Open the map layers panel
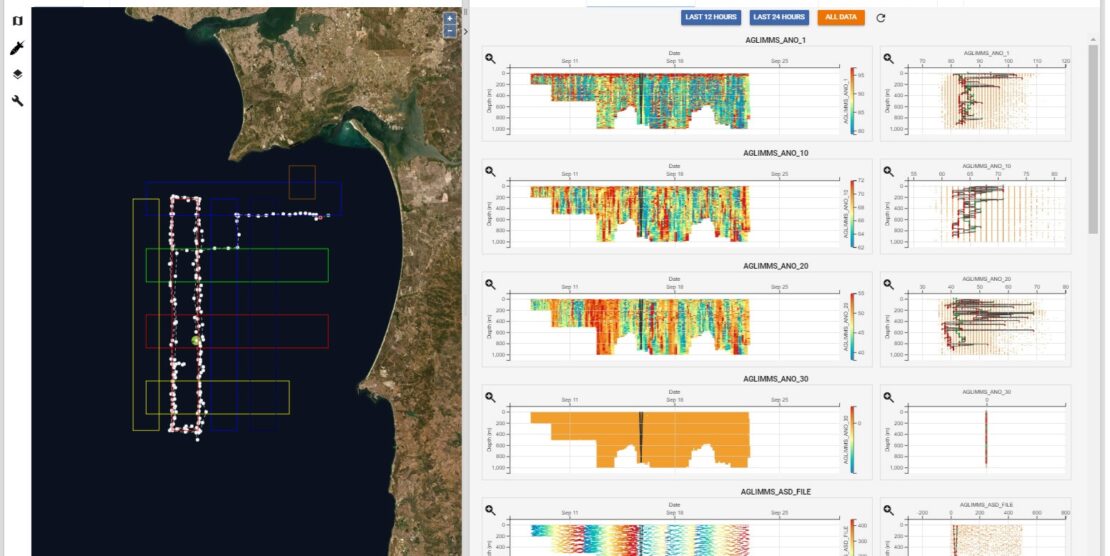 17,74
